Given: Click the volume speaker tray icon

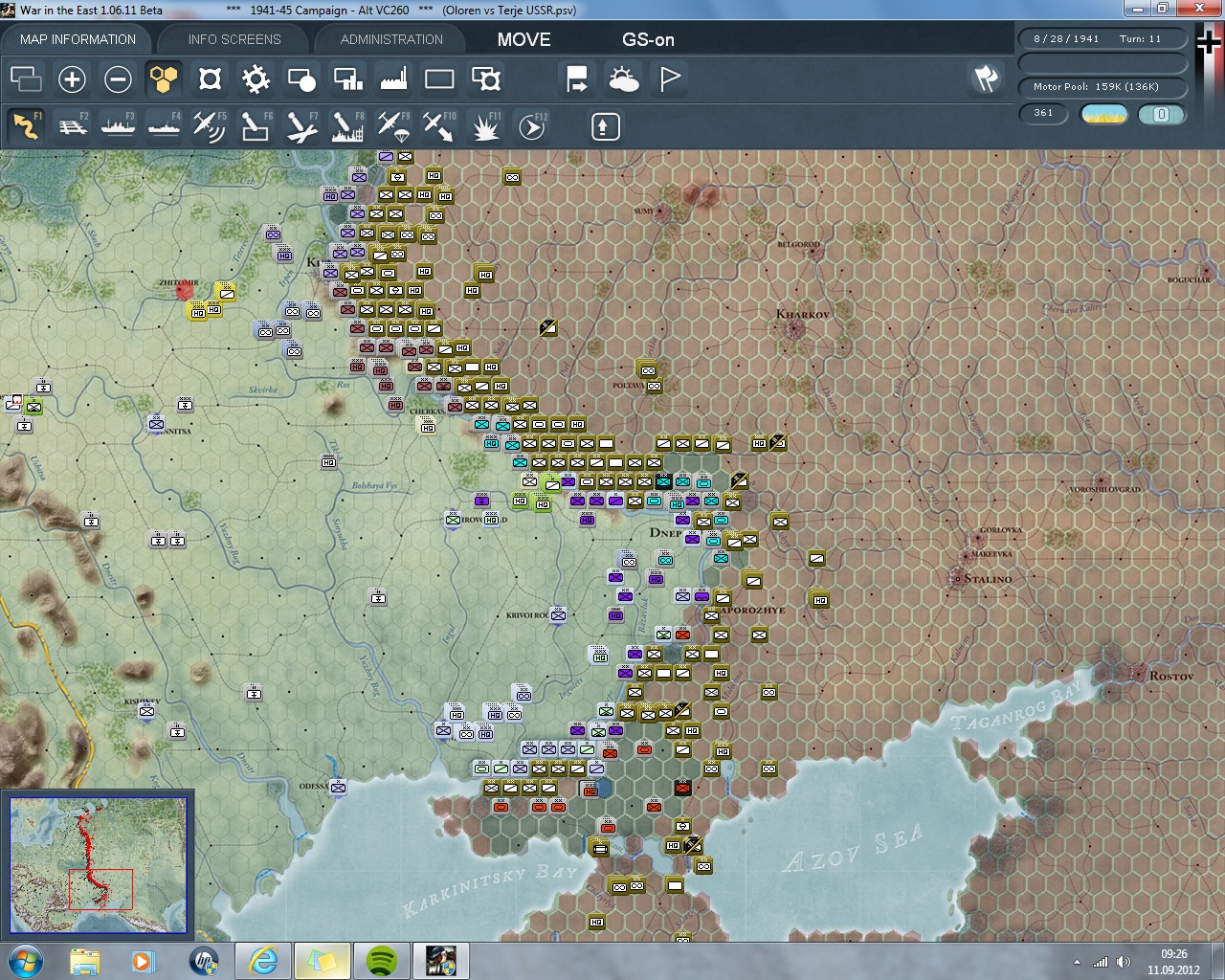Looking at the screenshot, I should (1124, 962).
